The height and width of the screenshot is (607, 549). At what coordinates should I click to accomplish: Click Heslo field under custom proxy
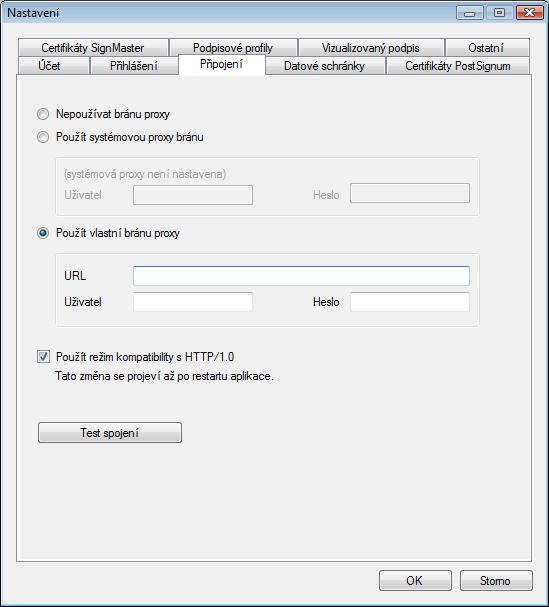[x=410, y=302]
